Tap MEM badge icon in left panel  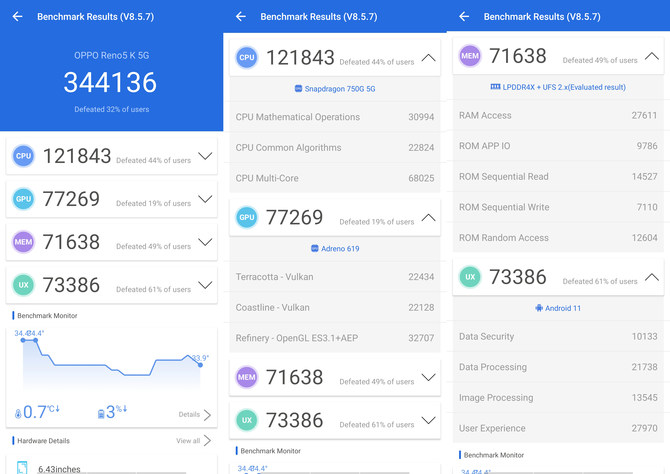tap(24, 242)
